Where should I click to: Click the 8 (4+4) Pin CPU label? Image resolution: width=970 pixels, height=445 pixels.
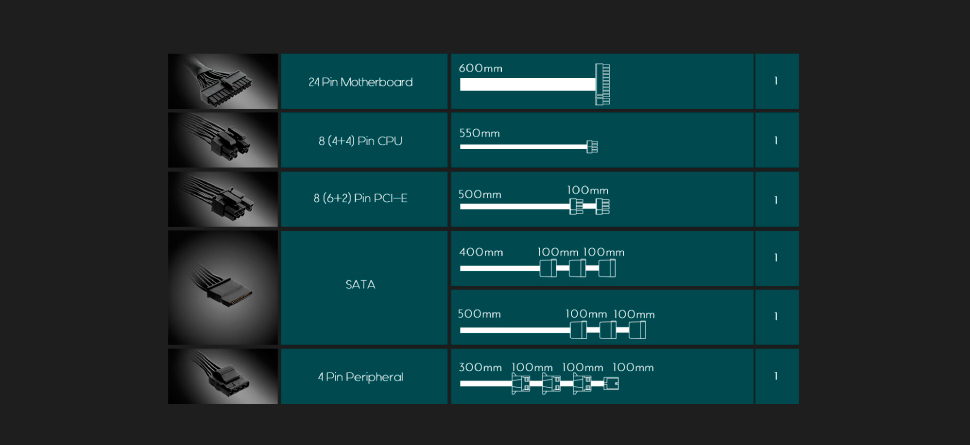pos(360,141)
